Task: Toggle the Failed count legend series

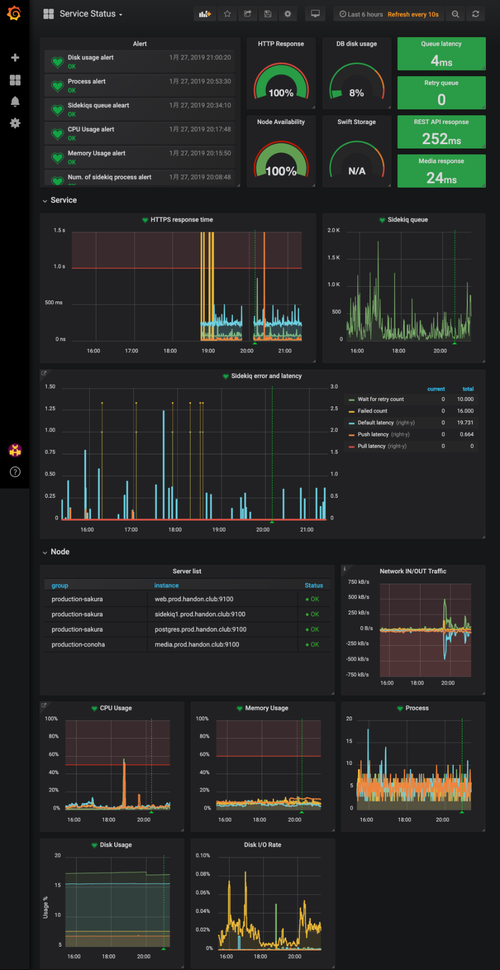Action: [x=371, y=411]
